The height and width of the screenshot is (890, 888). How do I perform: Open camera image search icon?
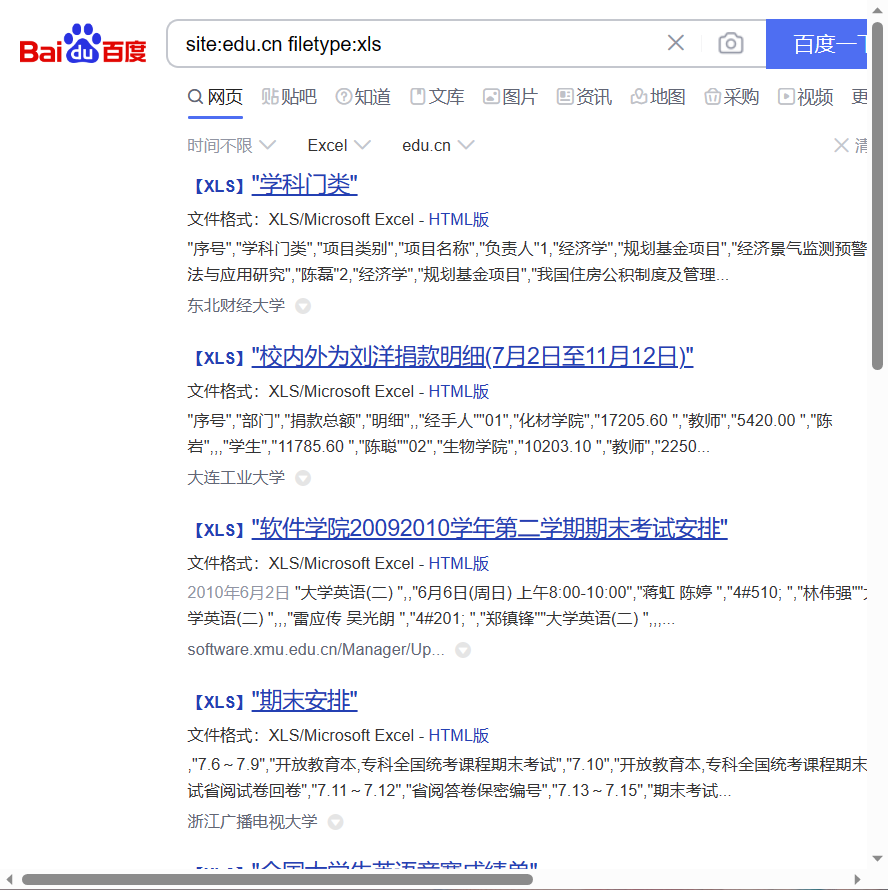click(x=731, y=43)
